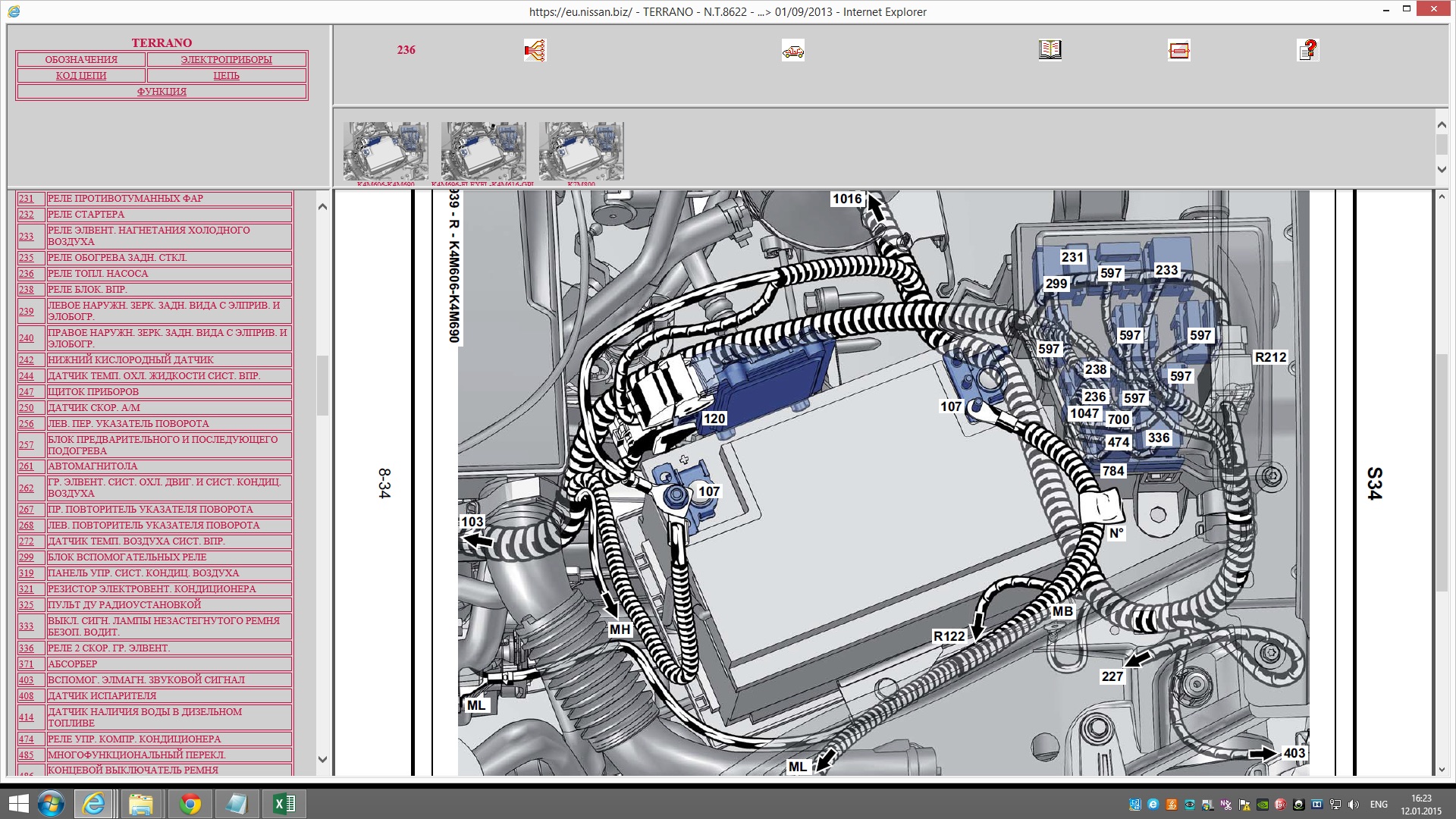The width and height of the screenshot is (1456, 819).
Task: Click the R212 label on the diagram
Action: pyautogui.click(x=1271, y=357)
